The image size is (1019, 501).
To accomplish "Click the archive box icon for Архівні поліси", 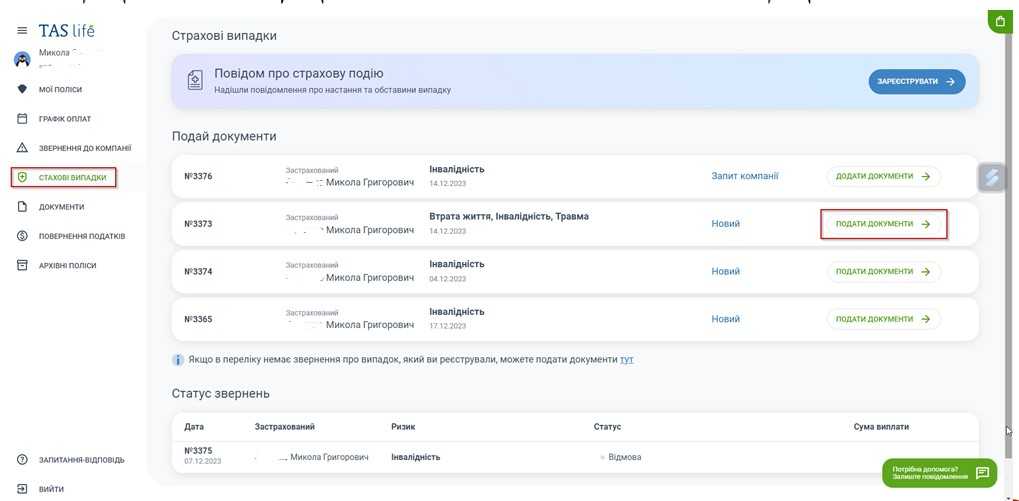I will (x=22, y=265).
